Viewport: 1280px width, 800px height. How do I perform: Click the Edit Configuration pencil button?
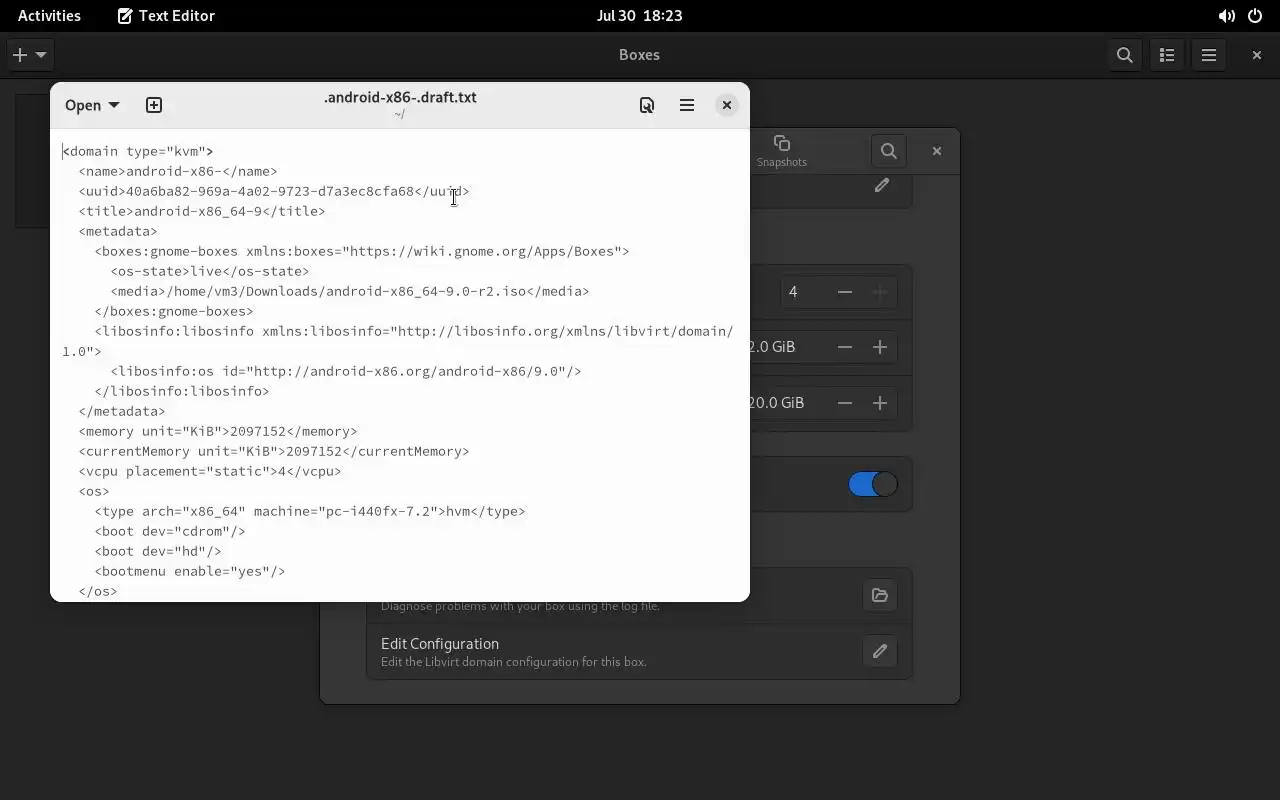click(x=880, y=651)
